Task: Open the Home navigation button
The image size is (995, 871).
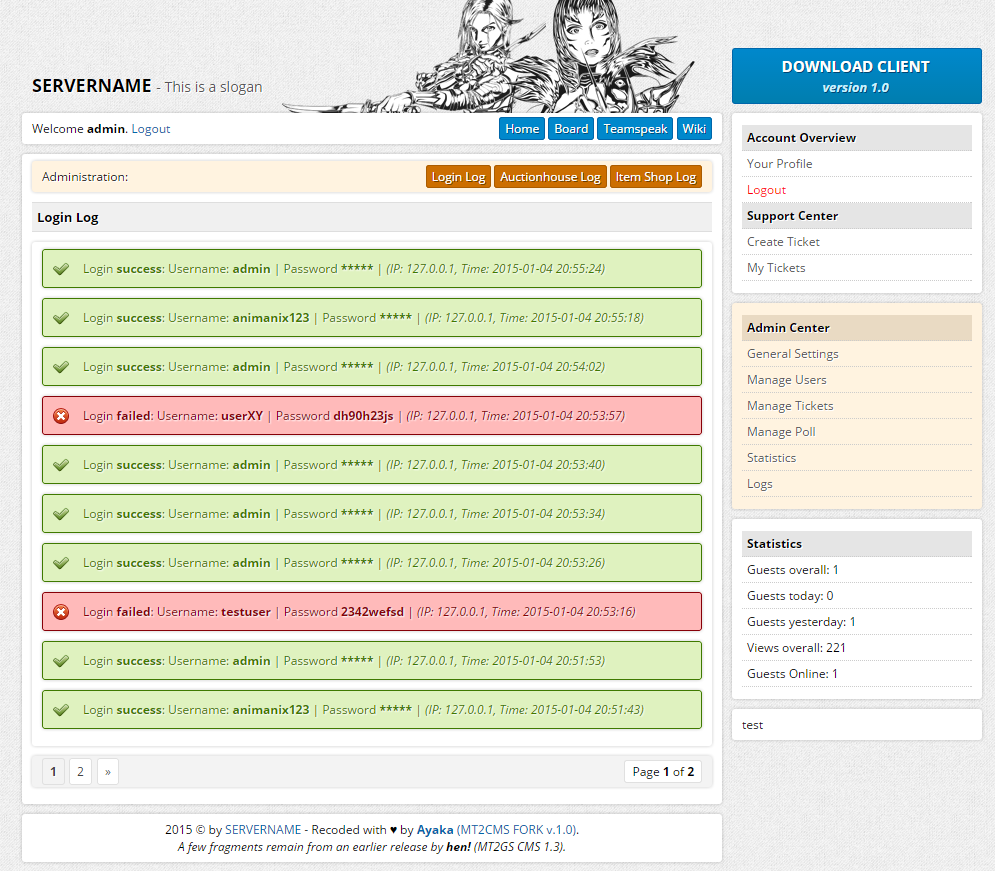Action: coord(522,129)
